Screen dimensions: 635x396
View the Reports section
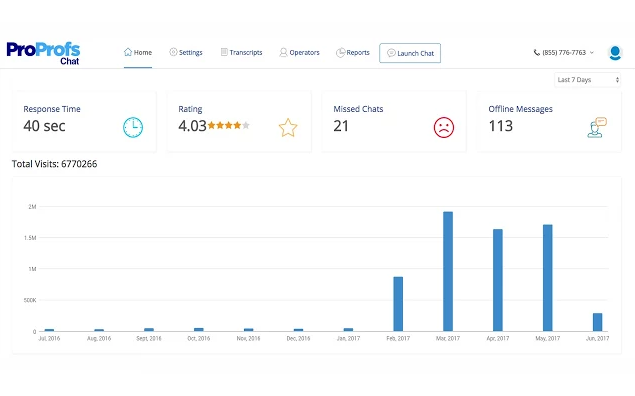[x=353, y=53]
